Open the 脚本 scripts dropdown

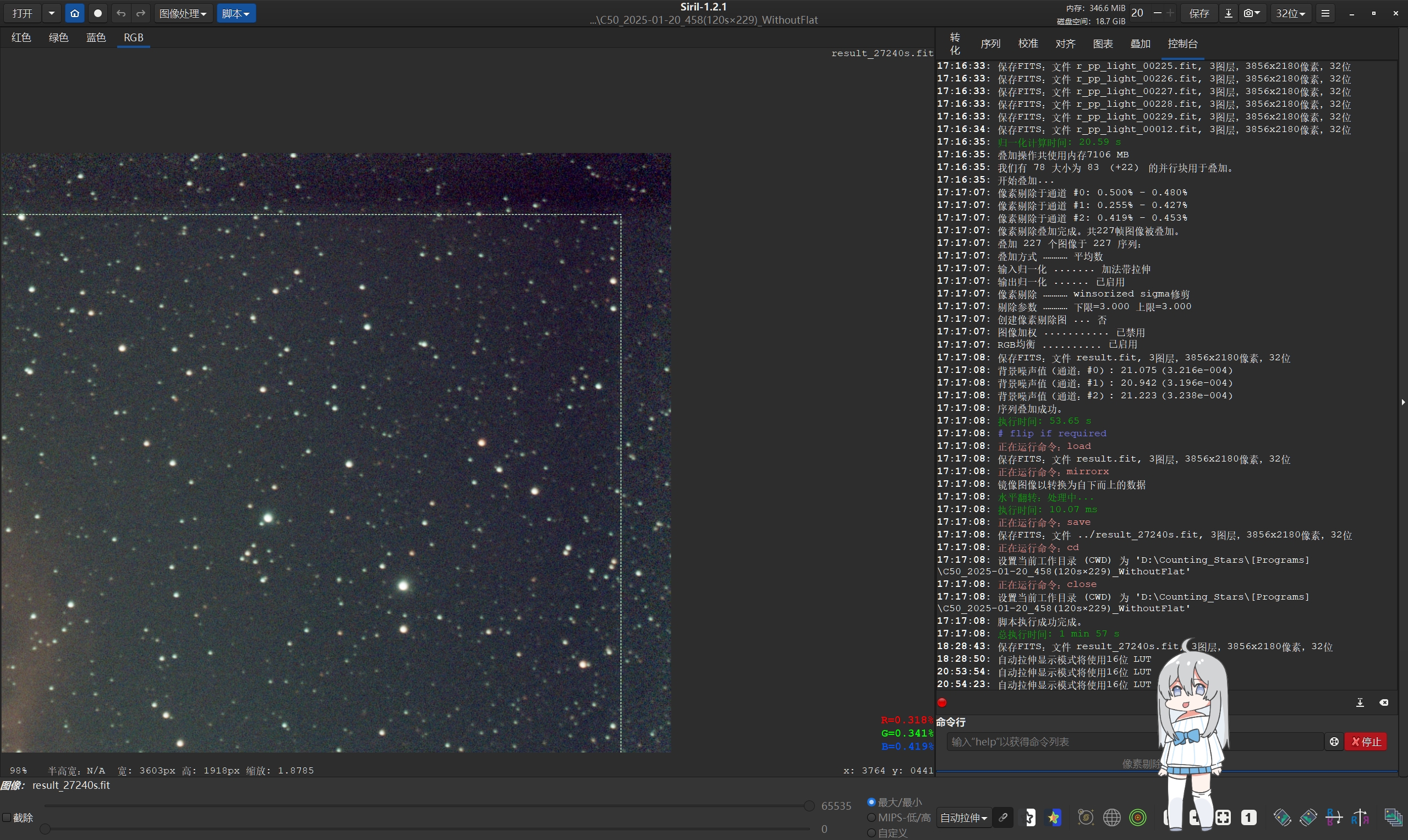pos(236,13)
